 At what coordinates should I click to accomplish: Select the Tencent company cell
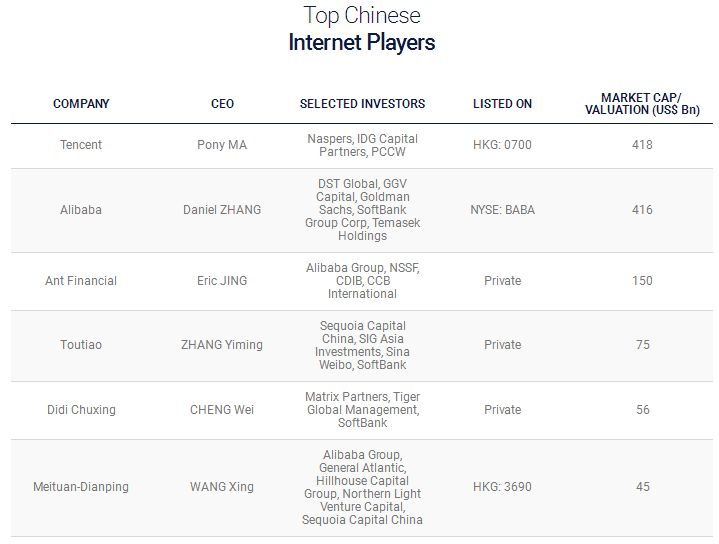click(x=81, y=145)
